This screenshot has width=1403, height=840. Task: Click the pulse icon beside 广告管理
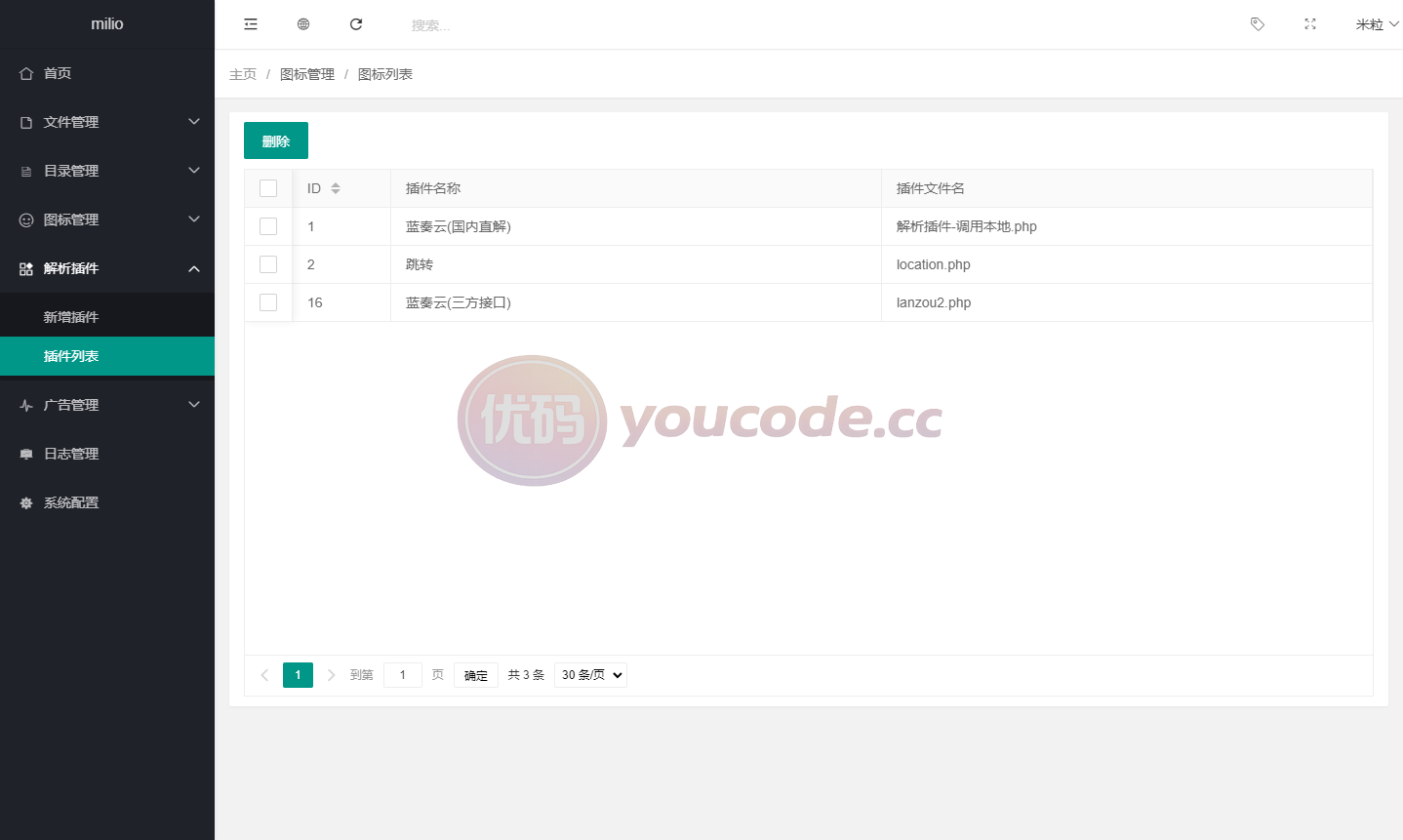coord(26,405)
